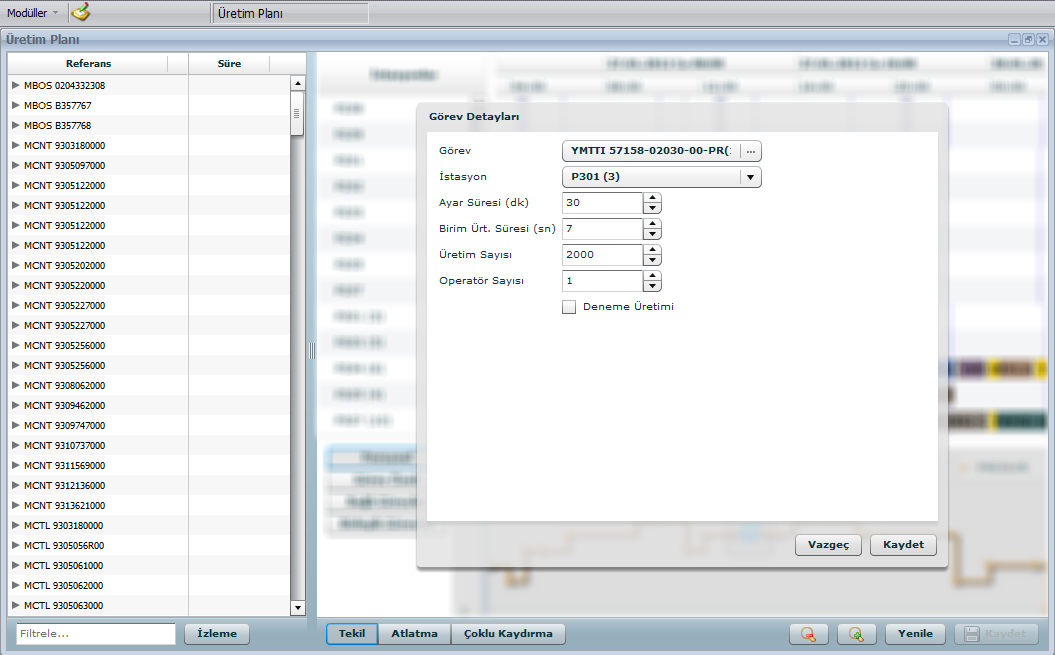Viewport: 1055px width, 655px height.
Task: Switch to Çoklu Kaydırma mode
Action: [x=508, y=634]
